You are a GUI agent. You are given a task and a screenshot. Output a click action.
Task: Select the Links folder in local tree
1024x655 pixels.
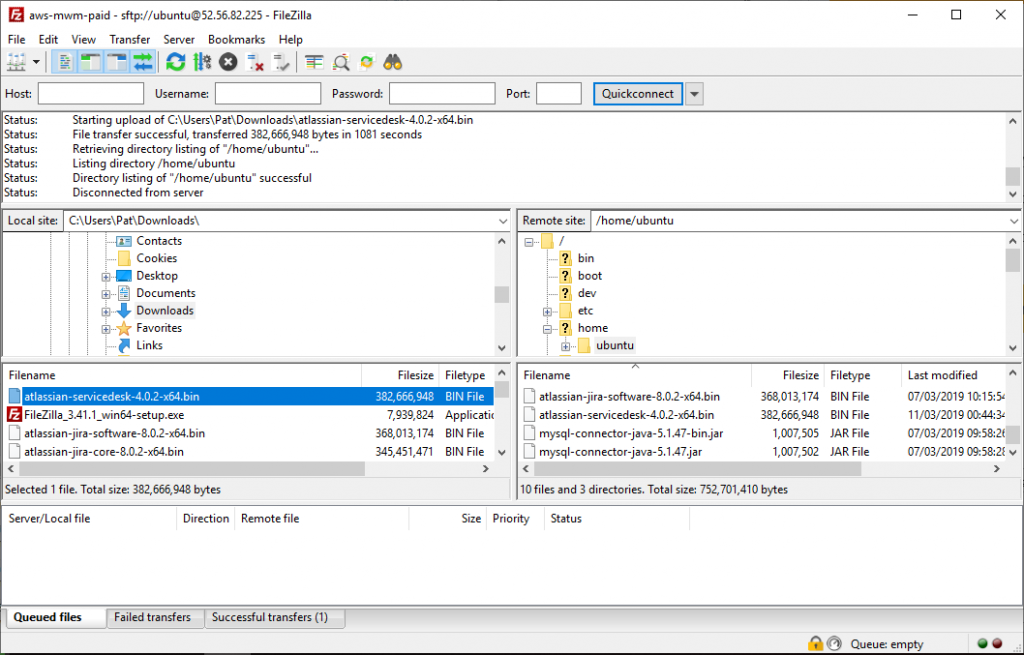pos(149,345)
